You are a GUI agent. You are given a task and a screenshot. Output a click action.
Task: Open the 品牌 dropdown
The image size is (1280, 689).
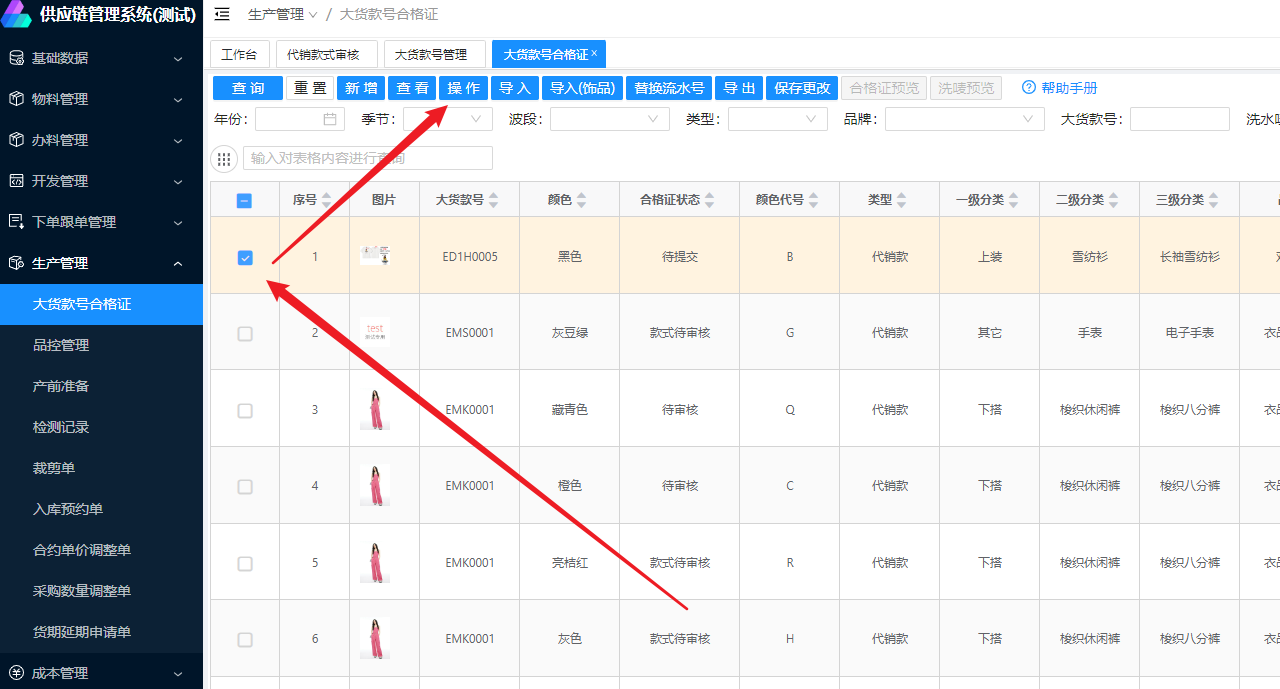coord(964,119)
